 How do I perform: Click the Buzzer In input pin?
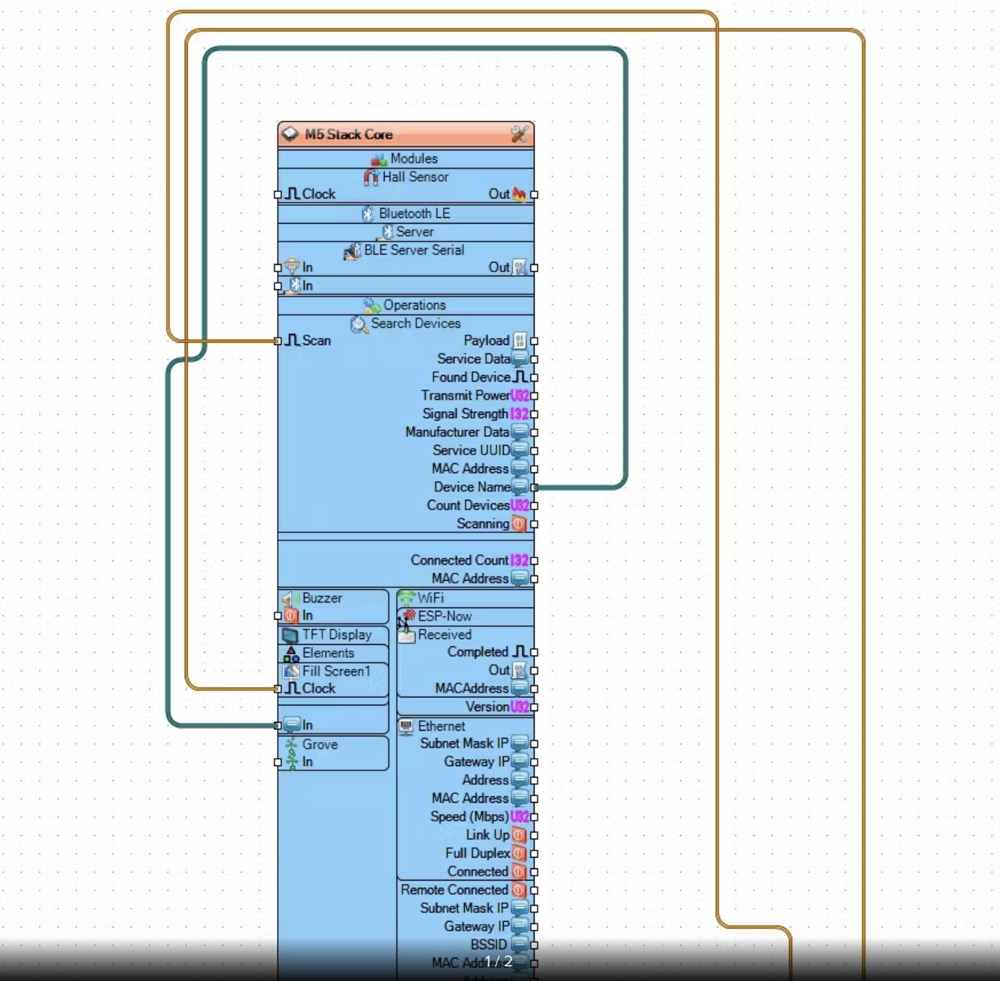[x=278, y=616]
